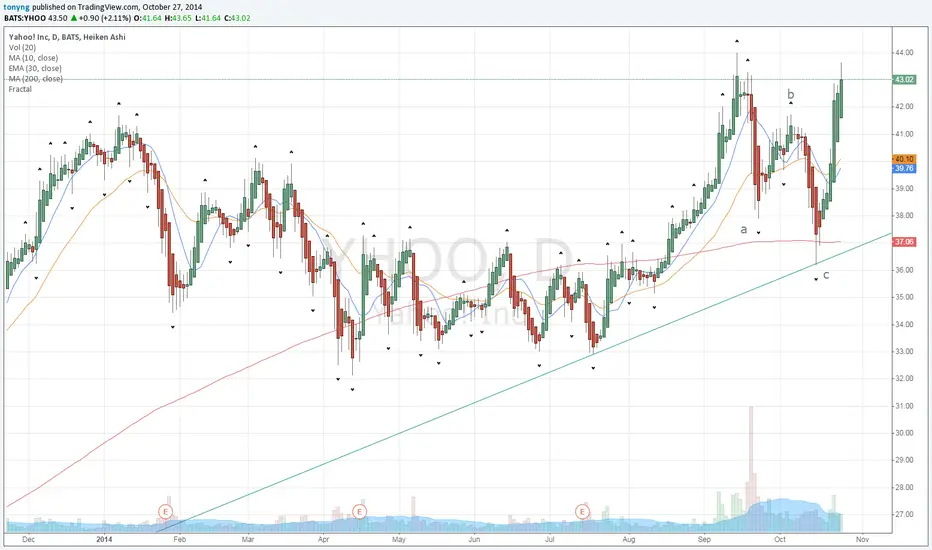Click the 27.00 price axis label

coord(904,515)
